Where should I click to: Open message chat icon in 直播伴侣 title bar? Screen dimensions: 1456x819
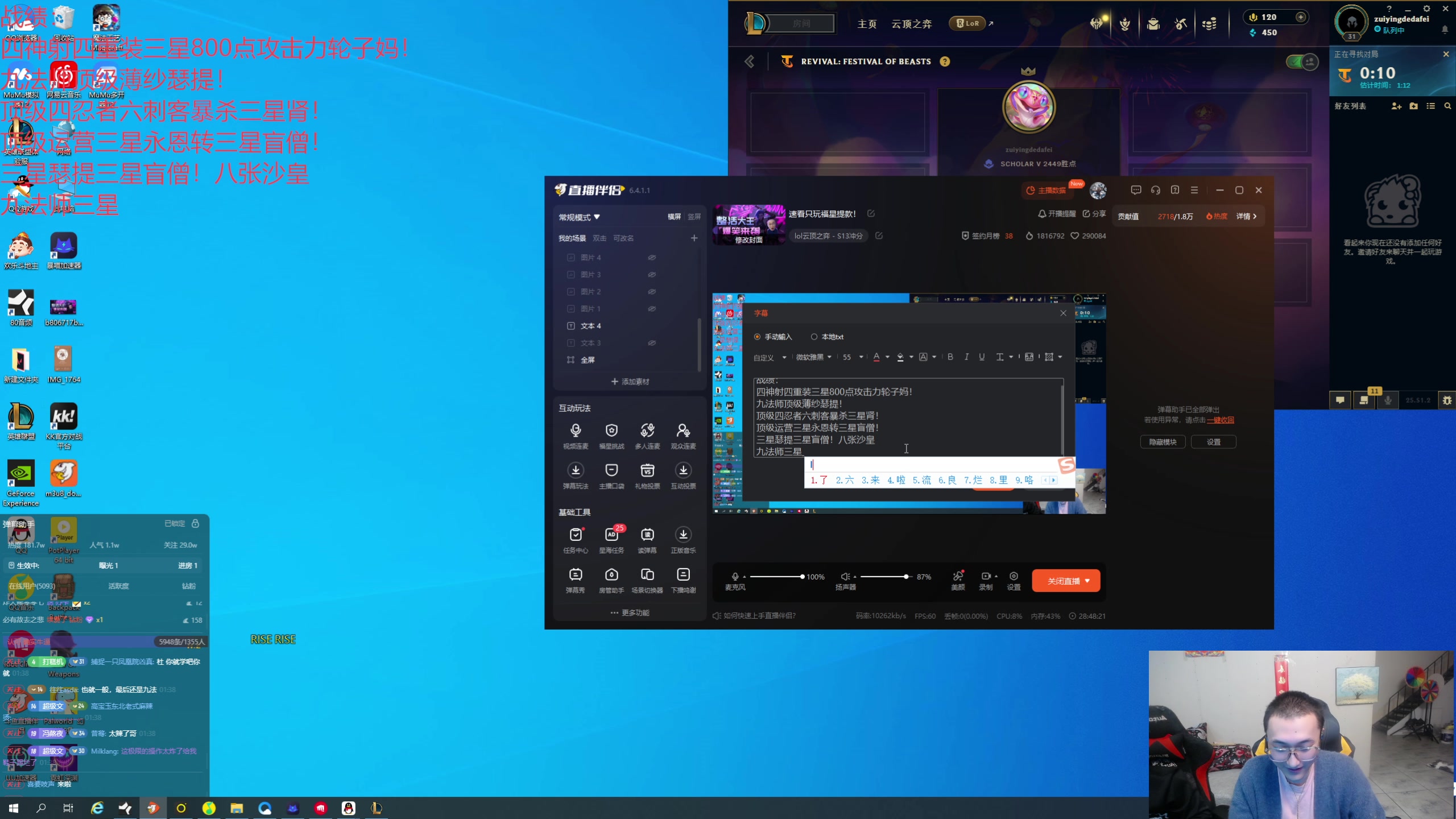coord(1136,190)
